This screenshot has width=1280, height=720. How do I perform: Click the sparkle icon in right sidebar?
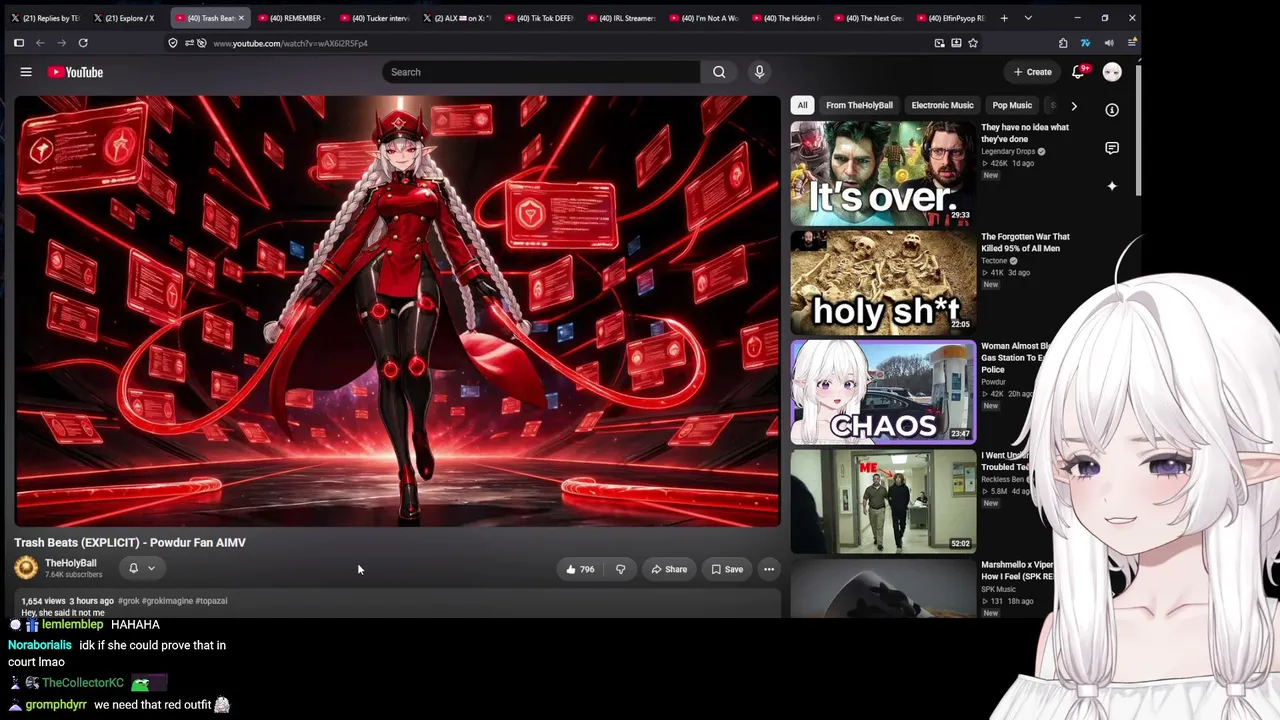coord(1112,186)
